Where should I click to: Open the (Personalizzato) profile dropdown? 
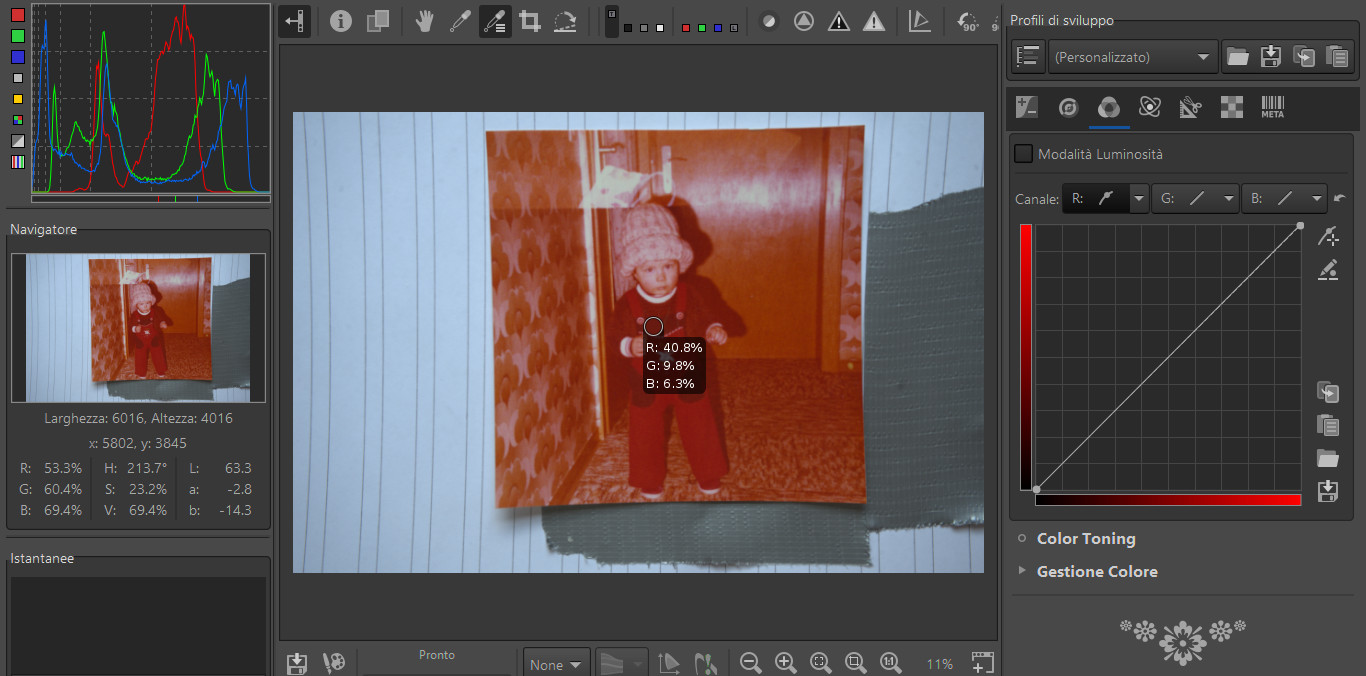tap(1132, 57)
